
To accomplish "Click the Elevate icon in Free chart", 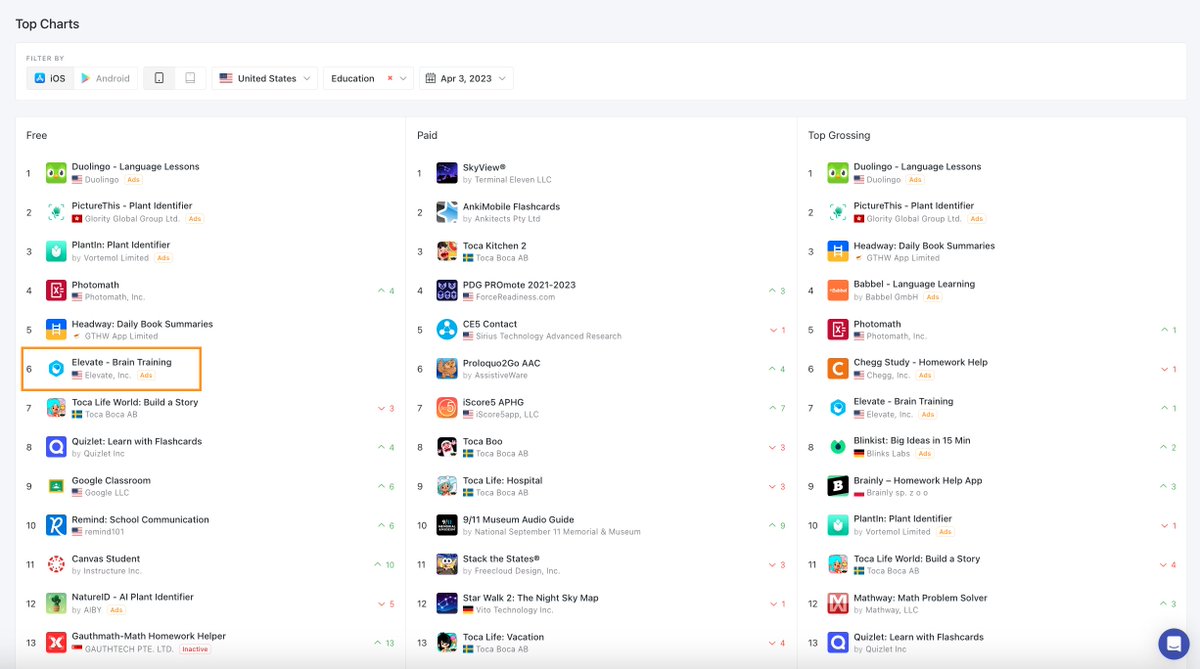I will [x=56, y=369].
